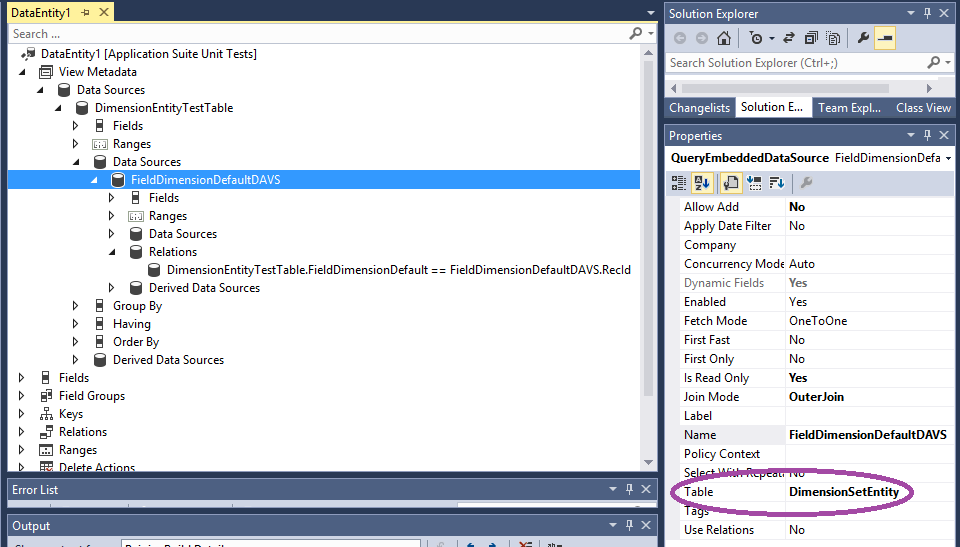Click the Solution Explorer horizontal scrollbar

point(800,88)
